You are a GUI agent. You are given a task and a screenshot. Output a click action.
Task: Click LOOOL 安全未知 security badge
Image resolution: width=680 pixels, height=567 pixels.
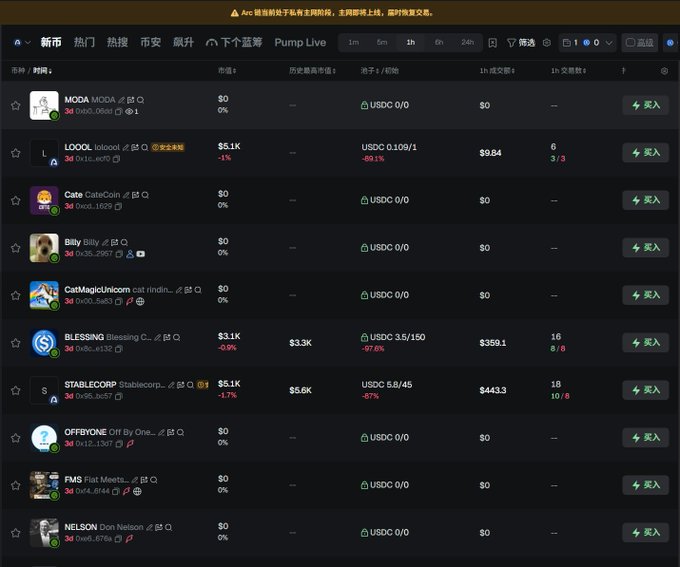[168, 147]
